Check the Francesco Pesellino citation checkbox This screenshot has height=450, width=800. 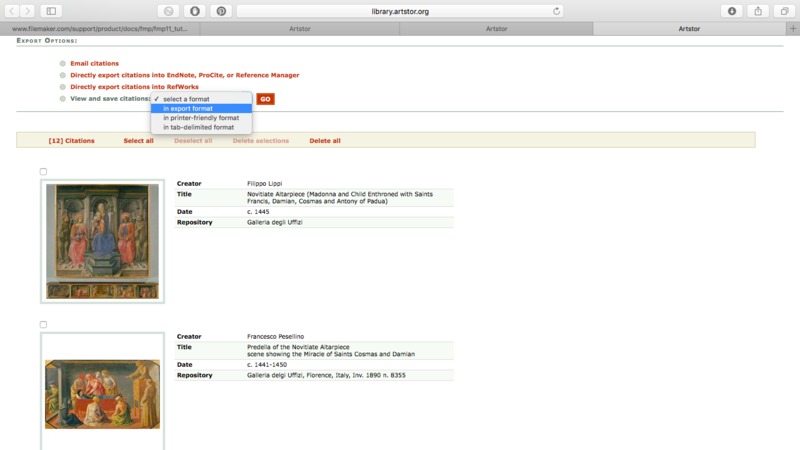click(43, 324)
